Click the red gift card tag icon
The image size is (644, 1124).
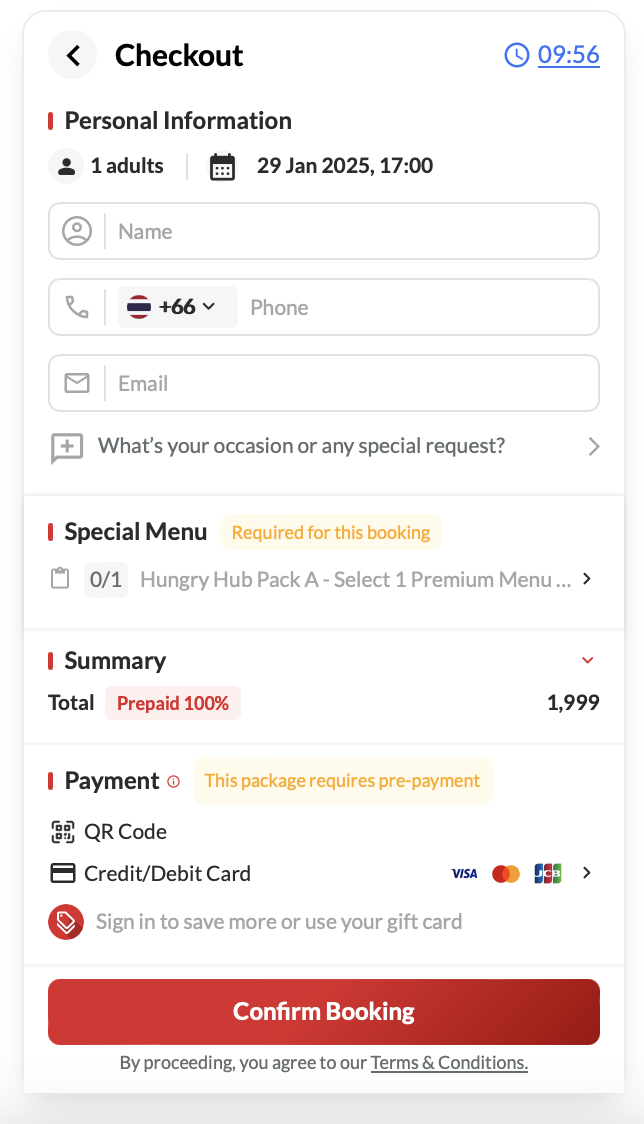pyautogui.click(x=66, y=922)
